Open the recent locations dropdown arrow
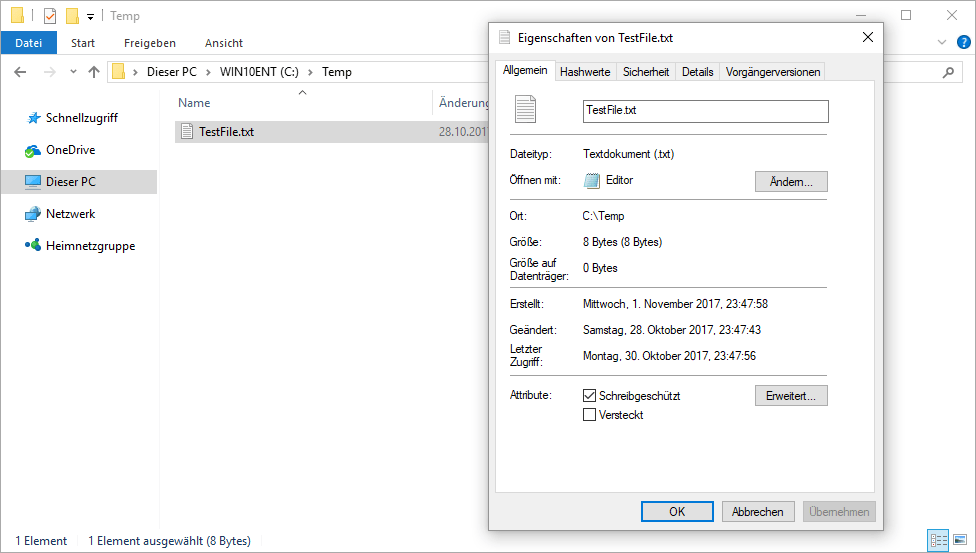976x553 pixels. coord(73,72)
